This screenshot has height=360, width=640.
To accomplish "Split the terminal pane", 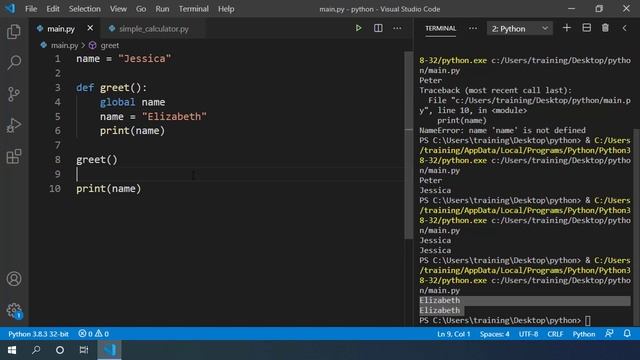I will [x=587, y=28].
